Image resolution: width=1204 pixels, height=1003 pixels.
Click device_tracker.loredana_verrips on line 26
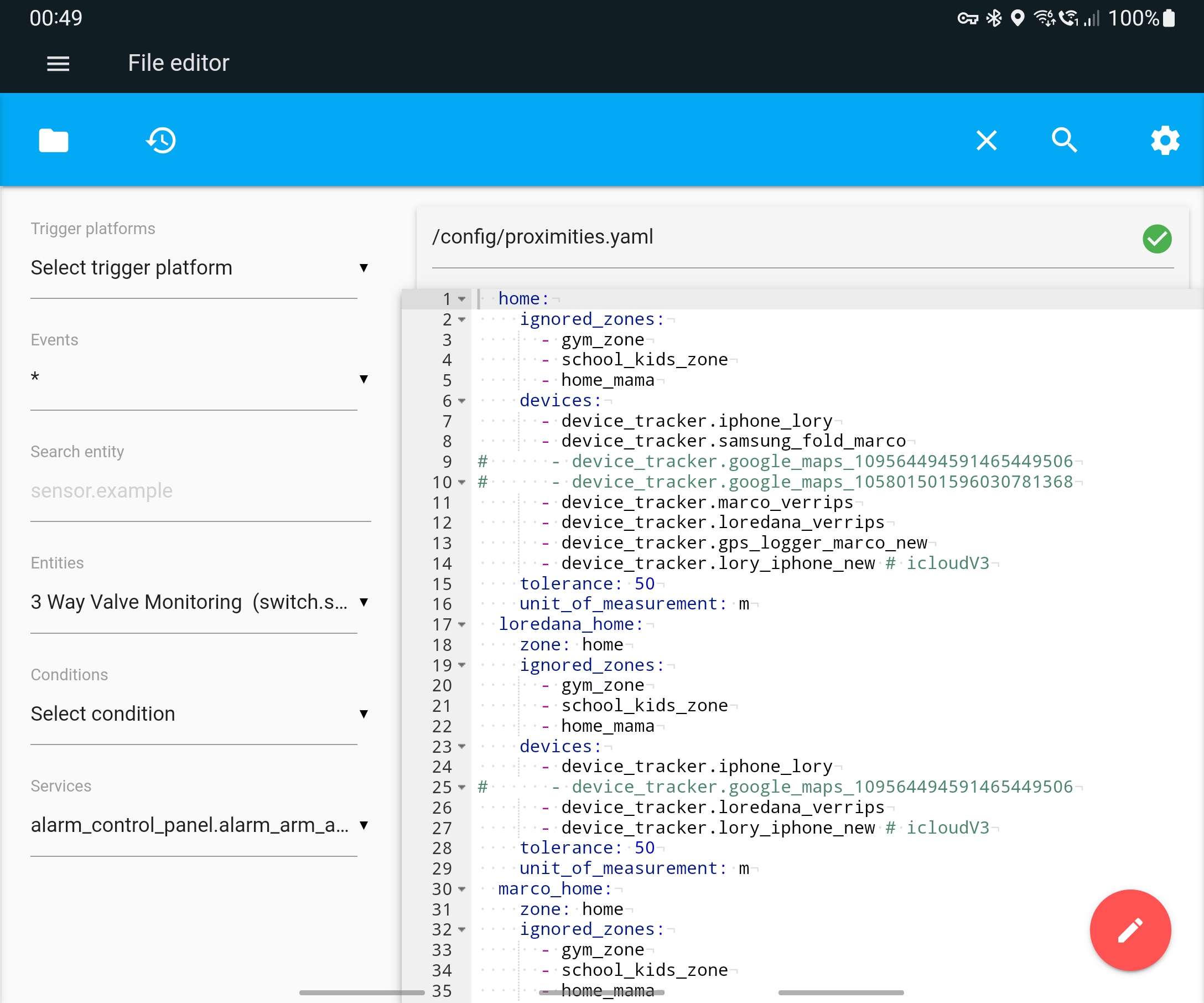point(723,808)
